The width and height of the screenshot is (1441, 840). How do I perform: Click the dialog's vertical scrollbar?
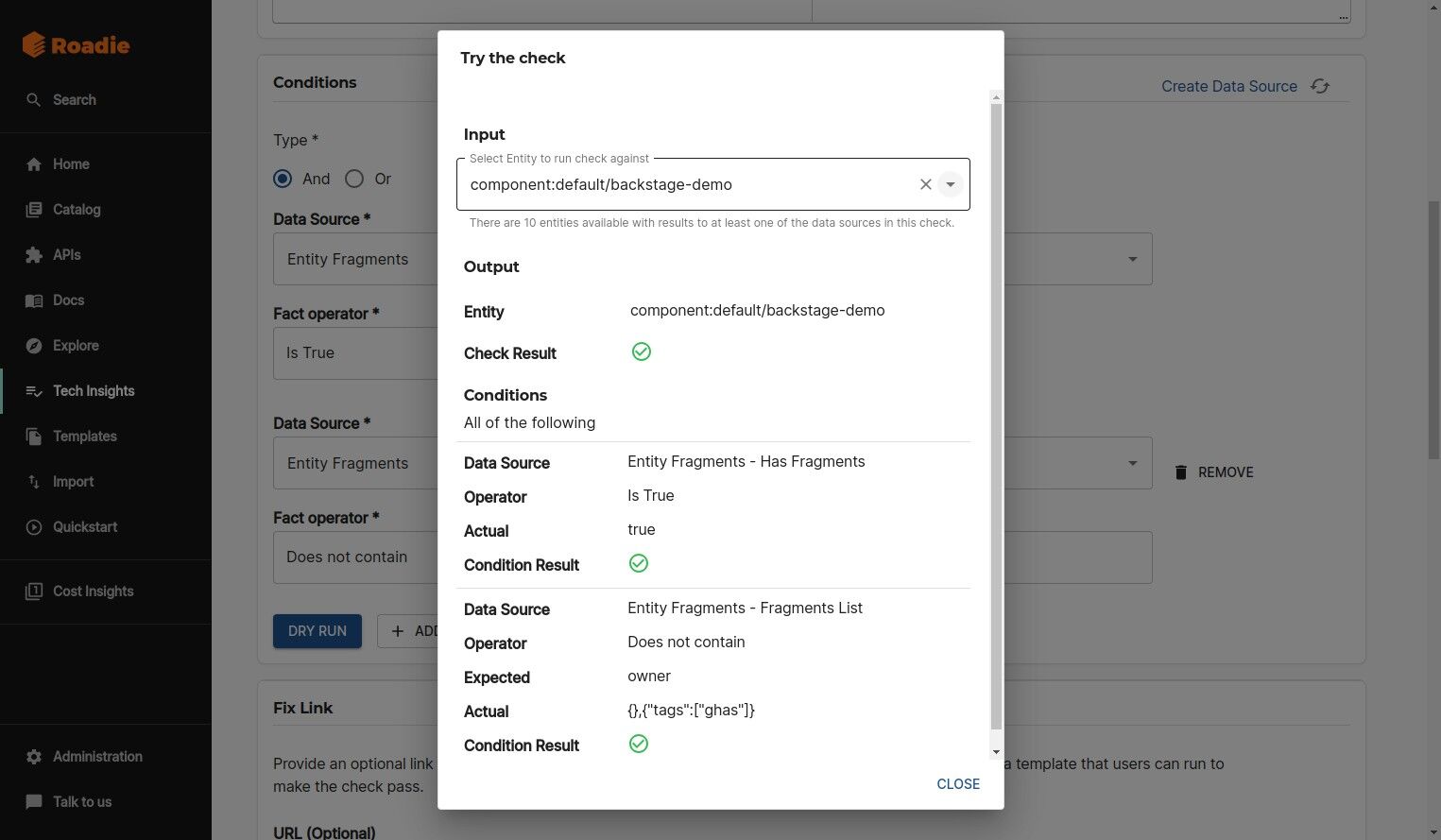(995, 416)
